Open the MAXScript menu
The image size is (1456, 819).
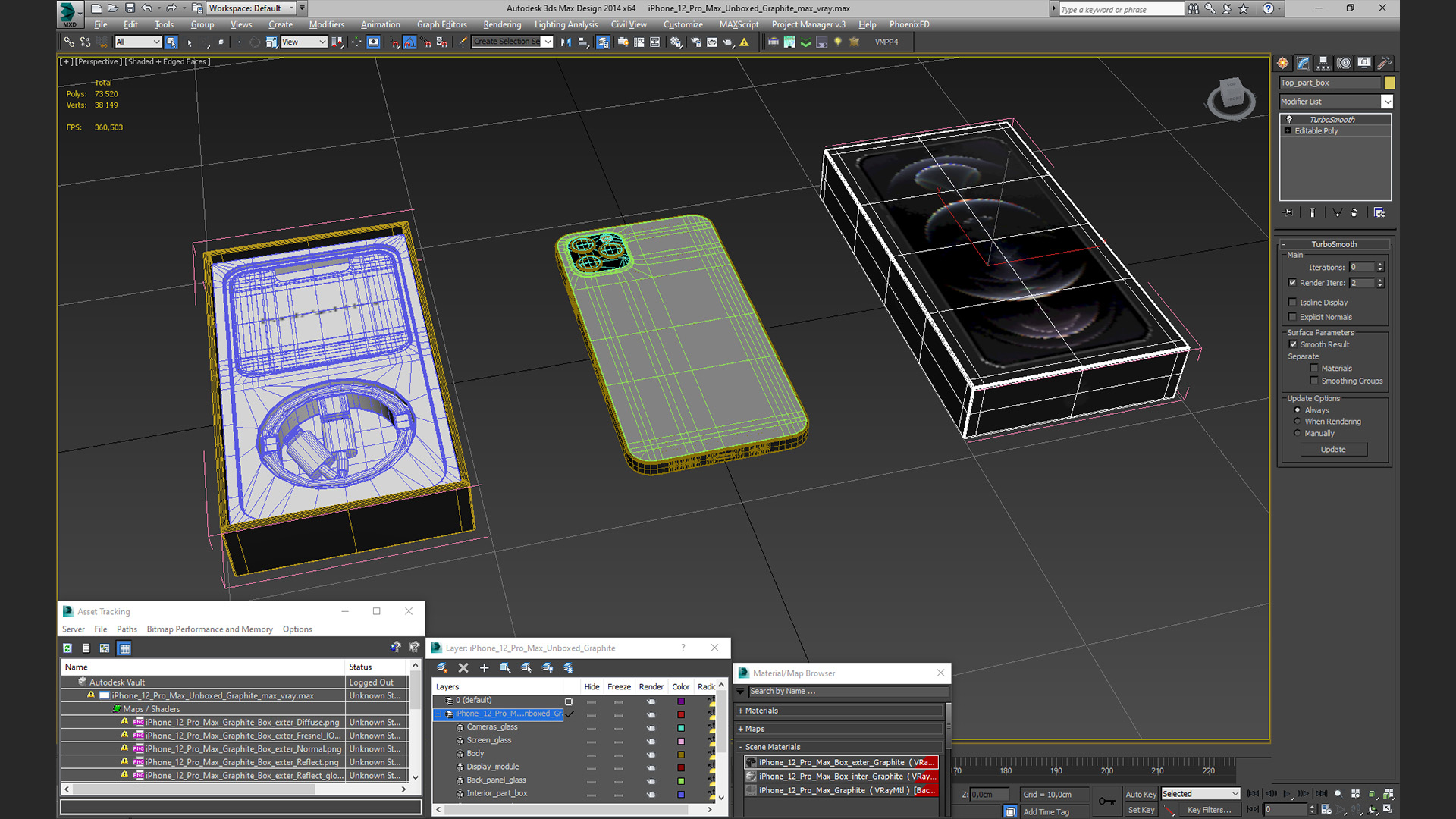pos(739,24)
